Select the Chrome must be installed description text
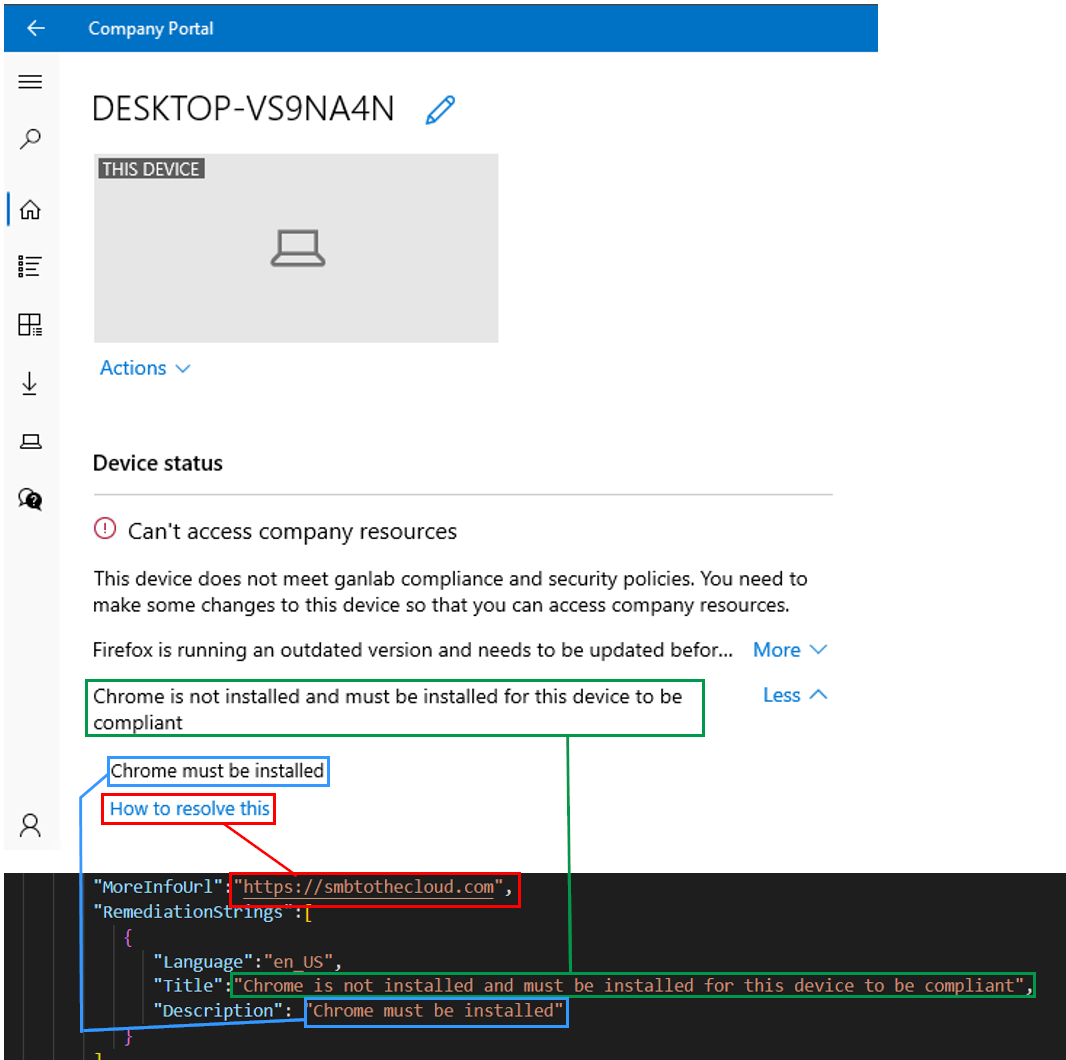The height and width of the screenshot is (1060, 1066). coord(217,770)
